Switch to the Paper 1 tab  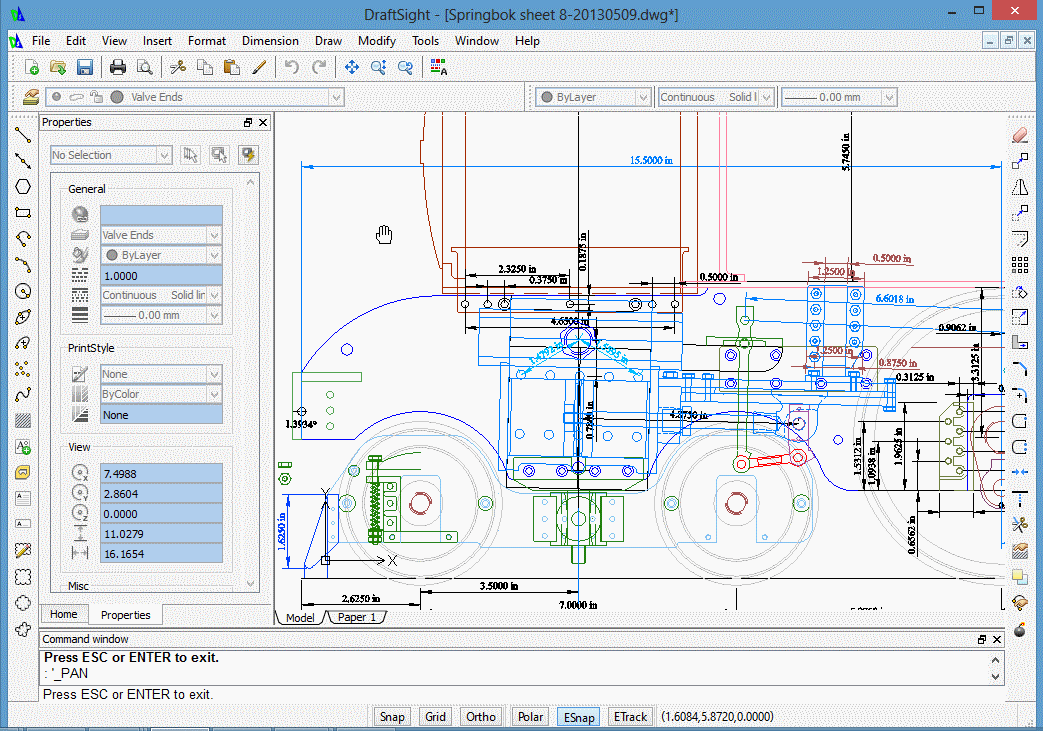tap(357, 617)
